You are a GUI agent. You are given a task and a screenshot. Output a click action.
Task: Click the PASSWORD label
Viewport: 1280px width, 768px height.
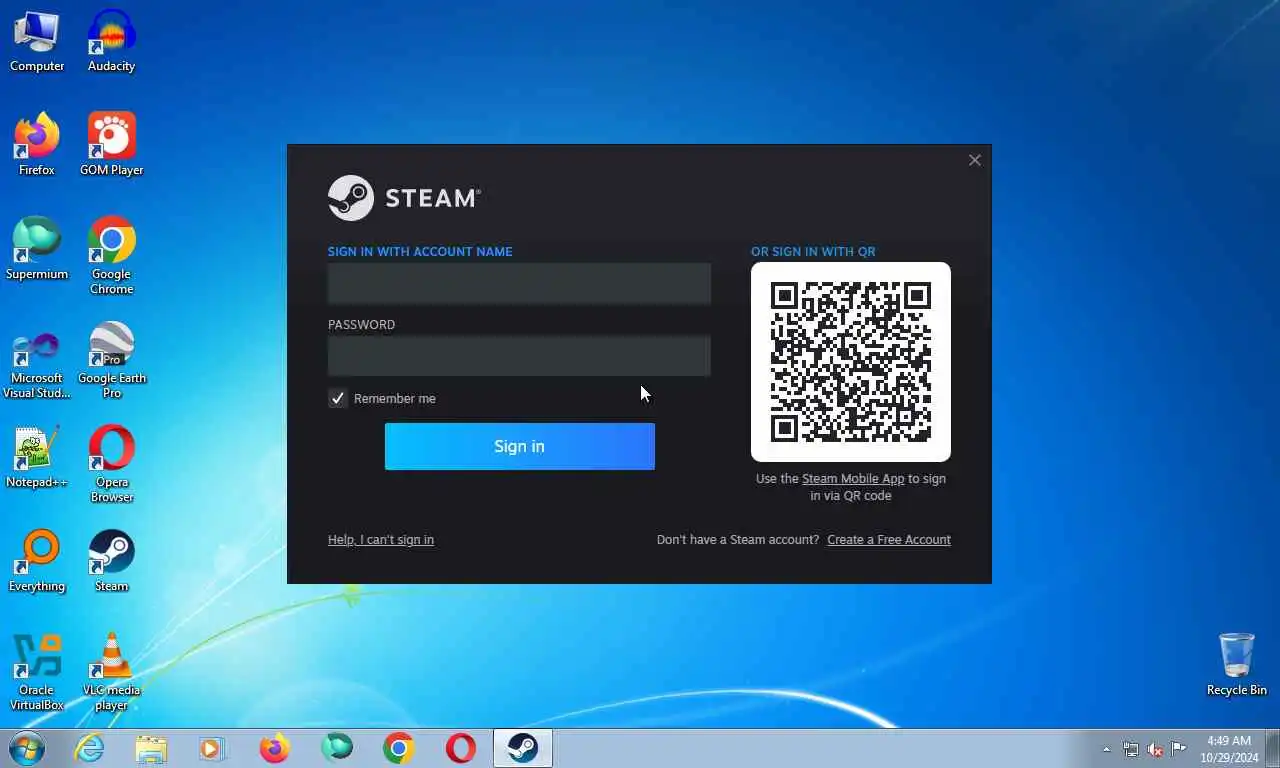[361, 325]
